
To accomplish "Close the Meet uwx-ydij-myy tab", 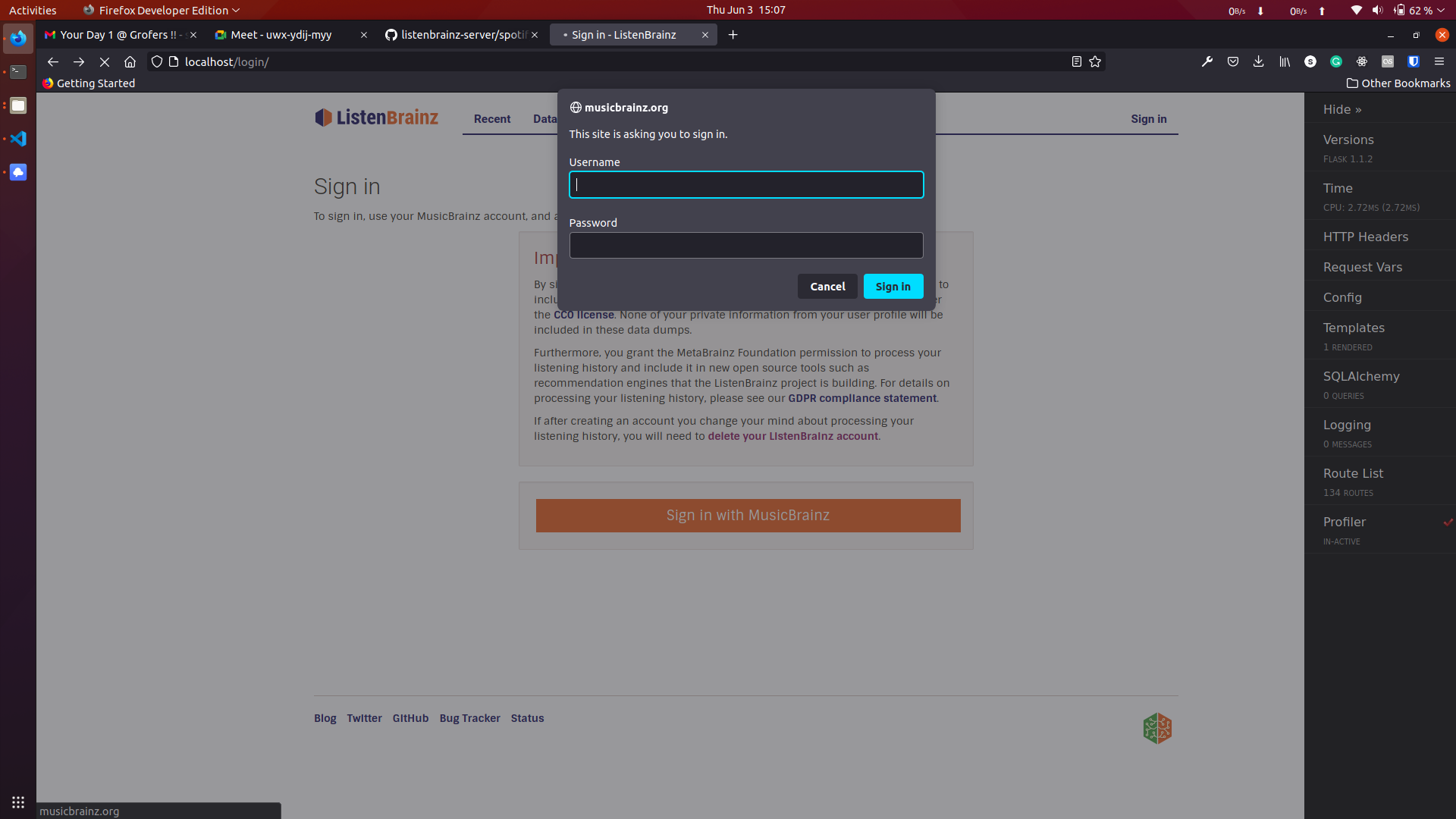I will (364, 35).
